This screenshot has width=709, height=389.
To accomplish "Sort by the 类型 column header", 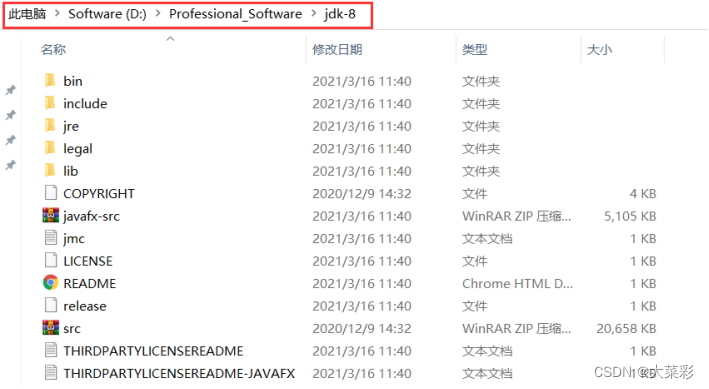I will click(x=475, y=49).
